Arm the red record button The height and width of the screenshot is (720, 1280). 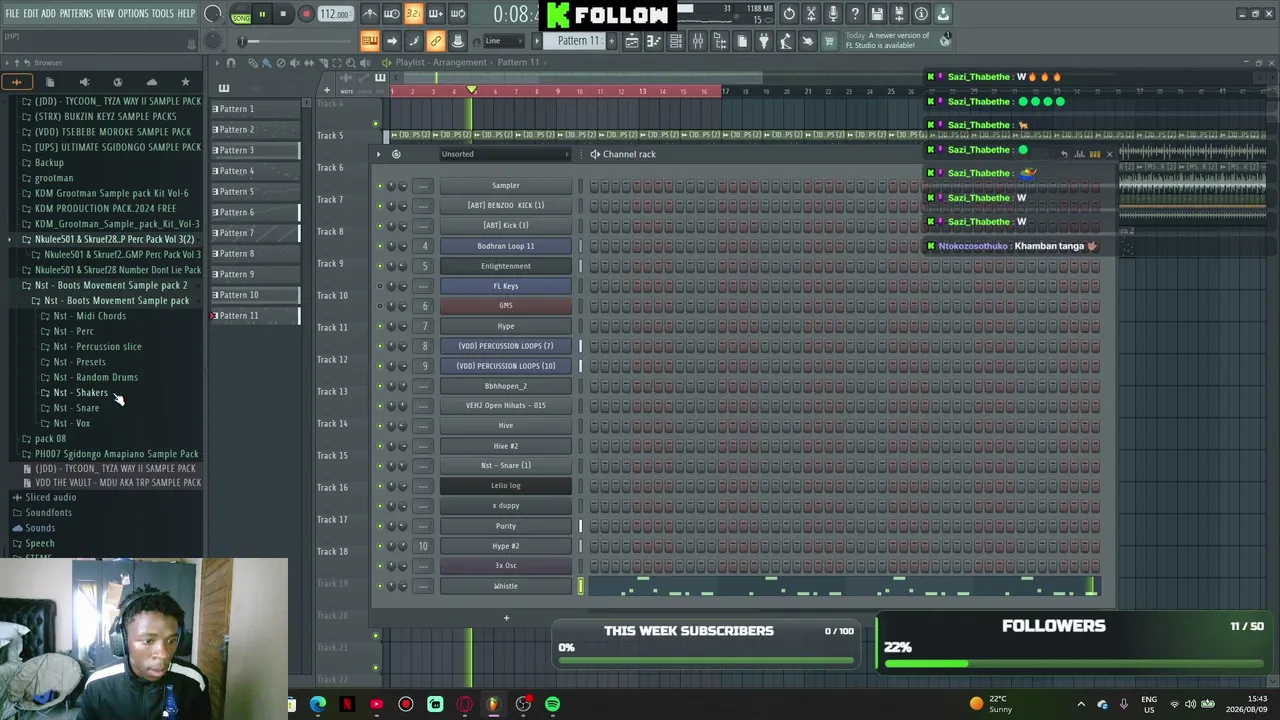306,14
